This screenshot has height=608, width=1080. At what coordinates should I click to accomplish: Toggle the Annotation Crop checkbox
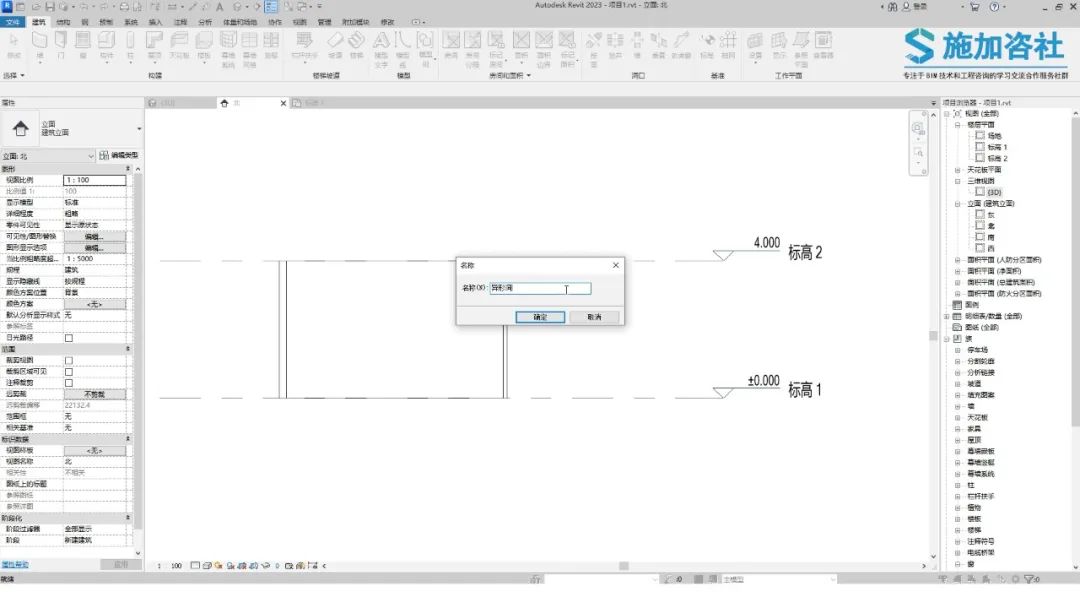(x=69, y=383)
